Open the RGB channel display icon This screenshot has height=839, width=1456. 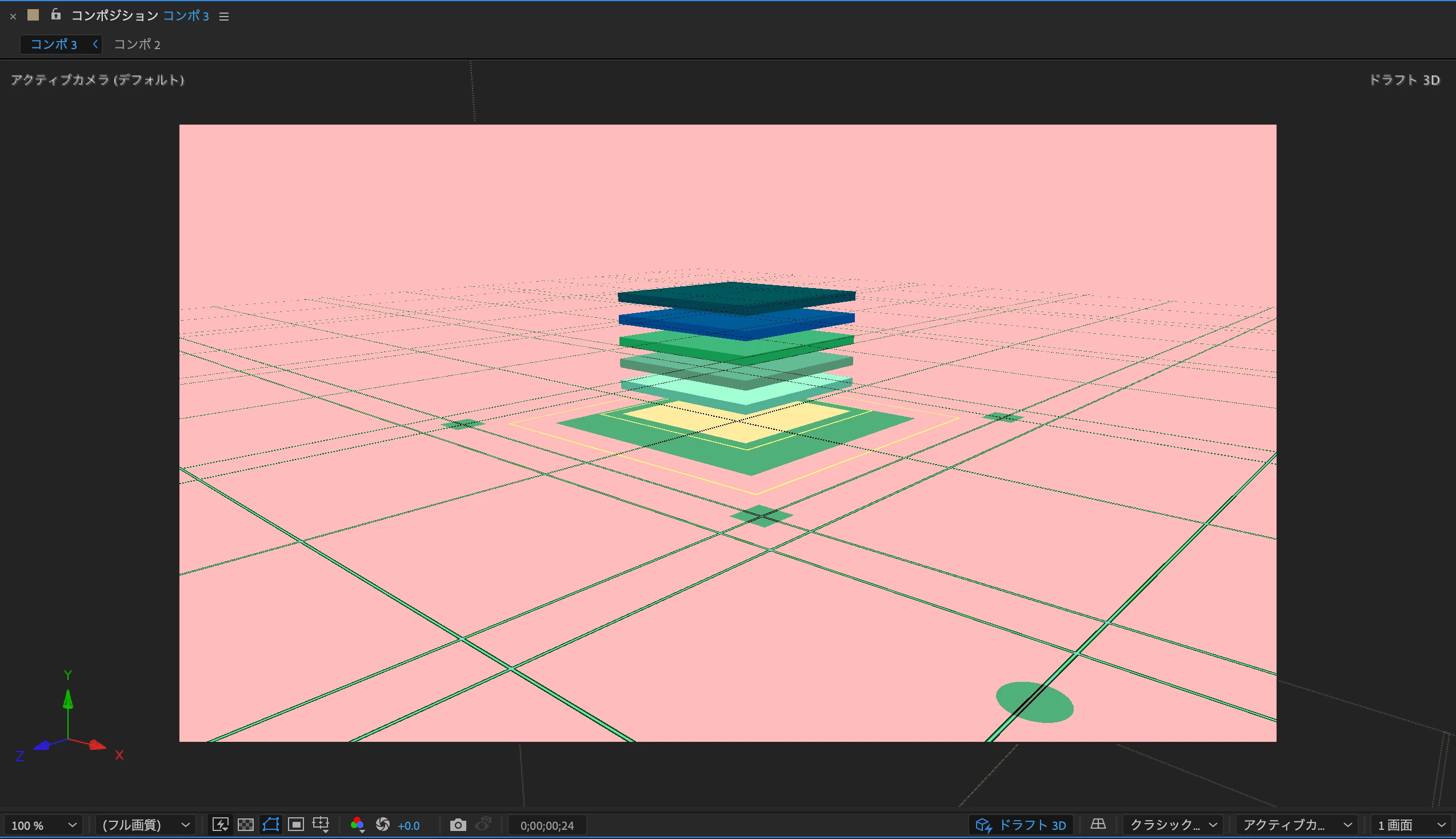(x=357, y=825)
